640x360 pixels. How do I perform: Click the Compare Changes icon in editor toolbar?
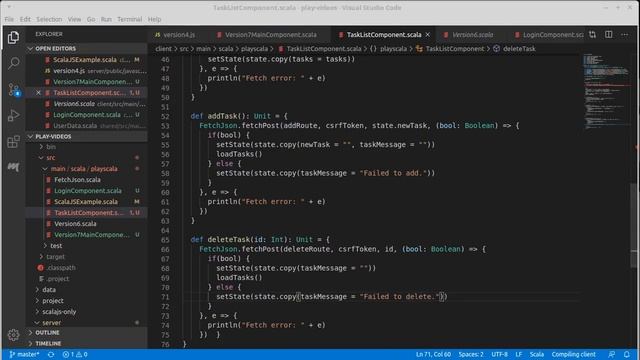click(x=592, y=35)
